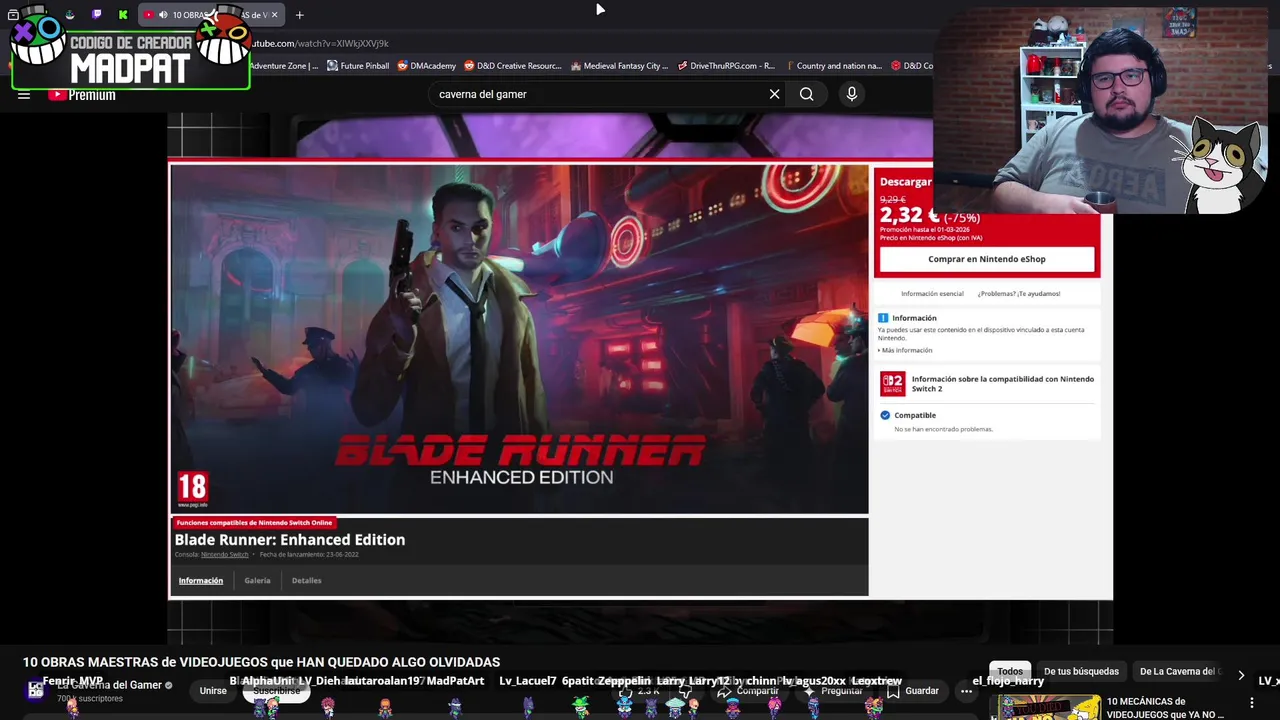Screen dimensions: 1280x720
Task: Select the 'Todos' filter chip
Action: (1010, 671)
